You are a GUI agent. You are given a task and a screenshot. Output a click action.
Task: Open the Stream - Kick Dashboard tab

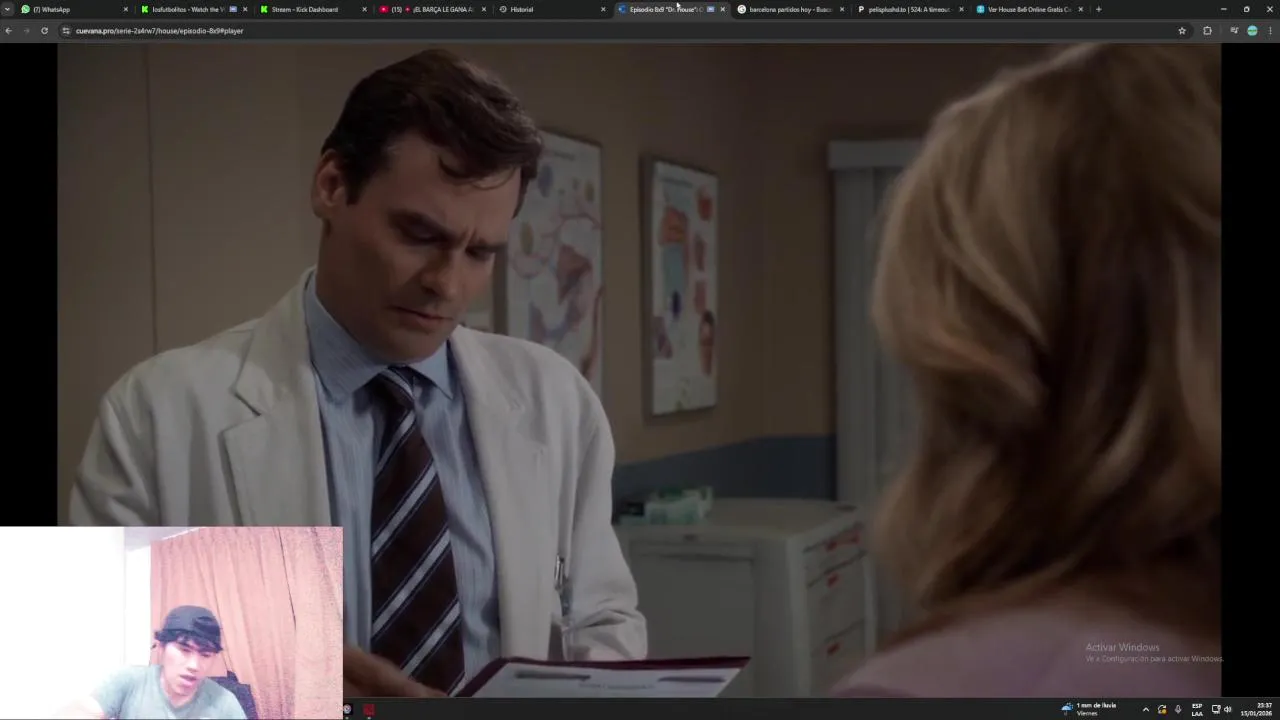point(313,9)
